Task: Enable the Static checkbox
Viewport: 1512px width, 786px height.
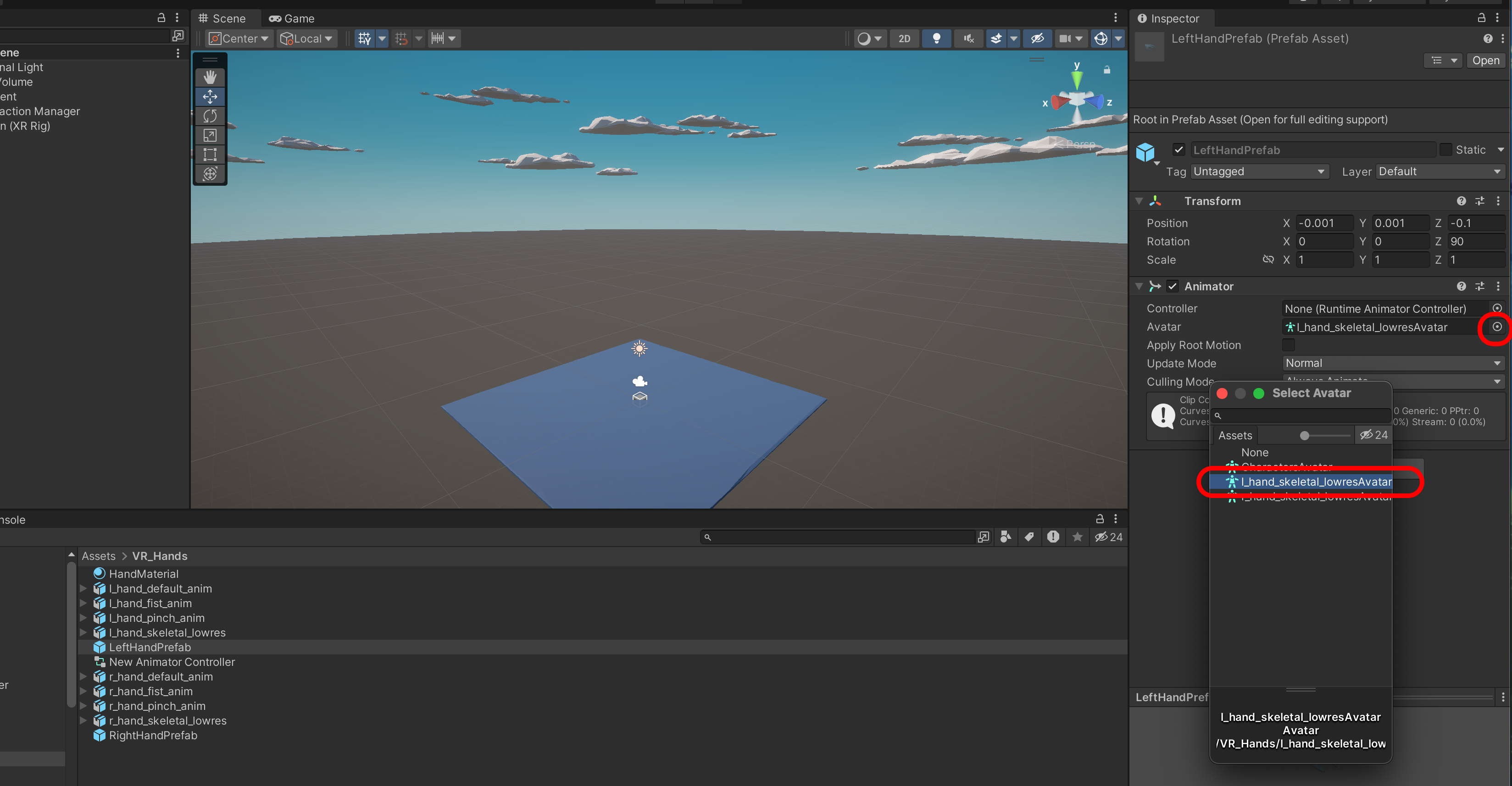Action: 1445,149
